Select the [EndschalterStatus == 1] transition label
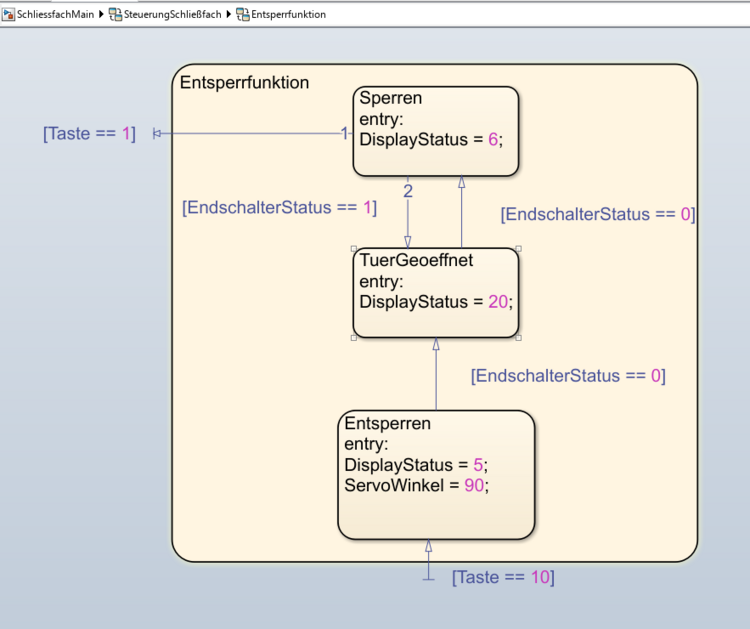This screenshot has height=629, width=750. coord(279,208)
